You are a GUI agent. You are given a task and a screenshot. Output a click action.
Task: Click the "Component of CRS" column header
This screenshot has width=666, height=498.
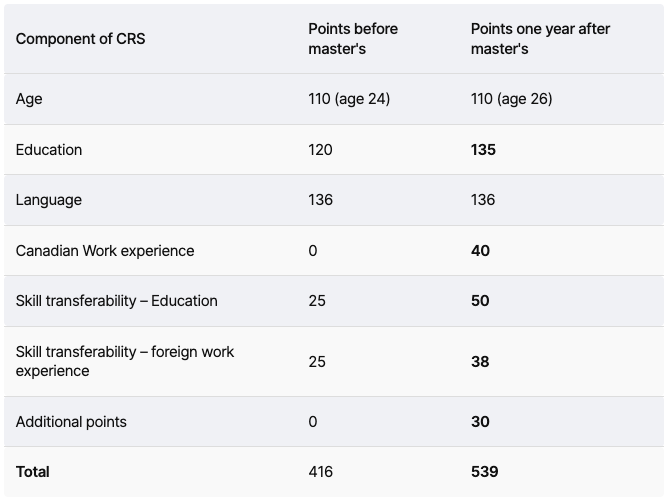point(80,39)
